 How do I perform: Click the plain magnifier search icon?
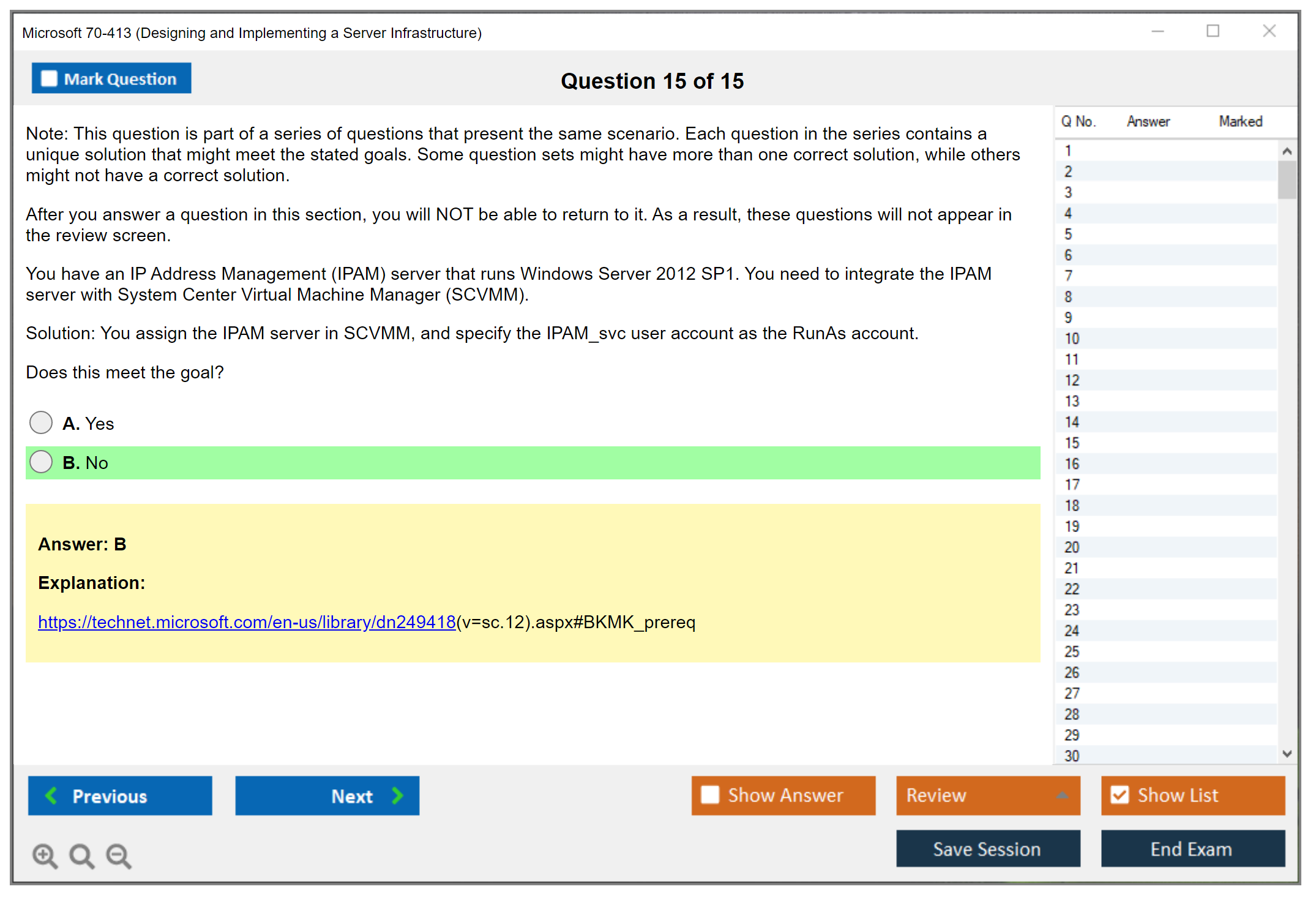coord(81,856)
